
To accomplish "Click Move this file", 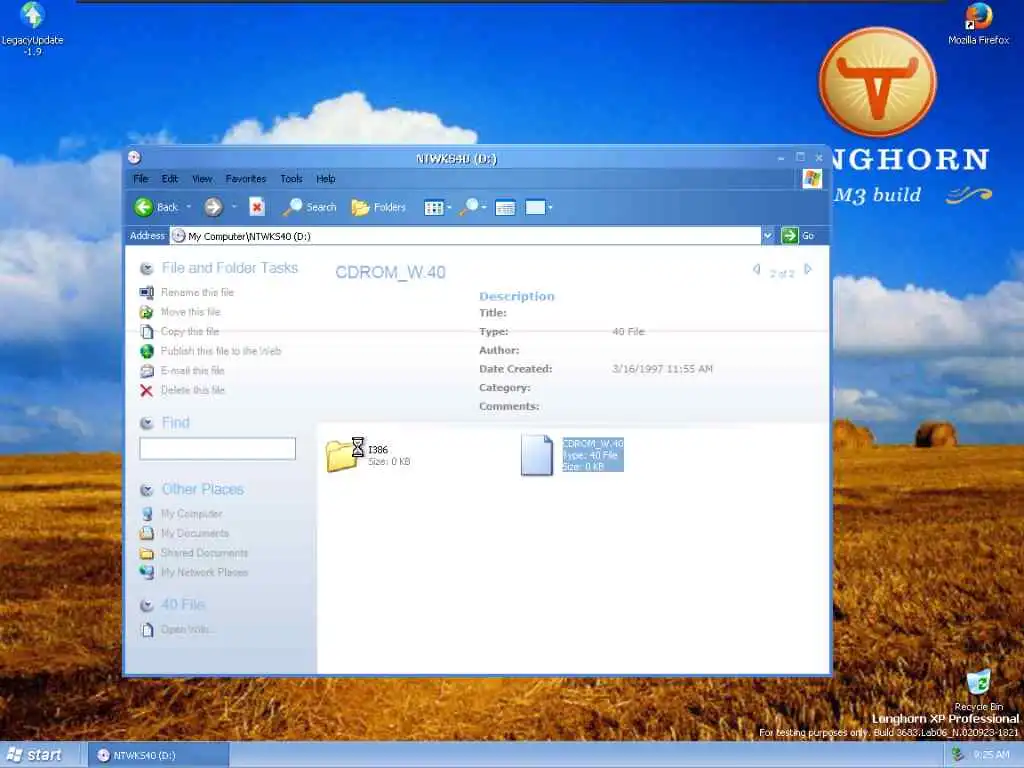I will click(191, 312).
